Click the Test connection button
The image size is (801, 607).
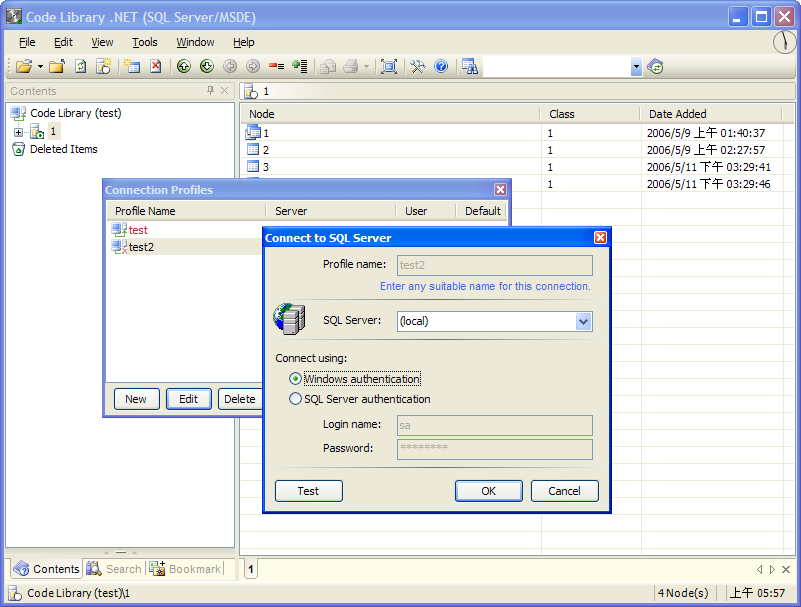[309, 491]
